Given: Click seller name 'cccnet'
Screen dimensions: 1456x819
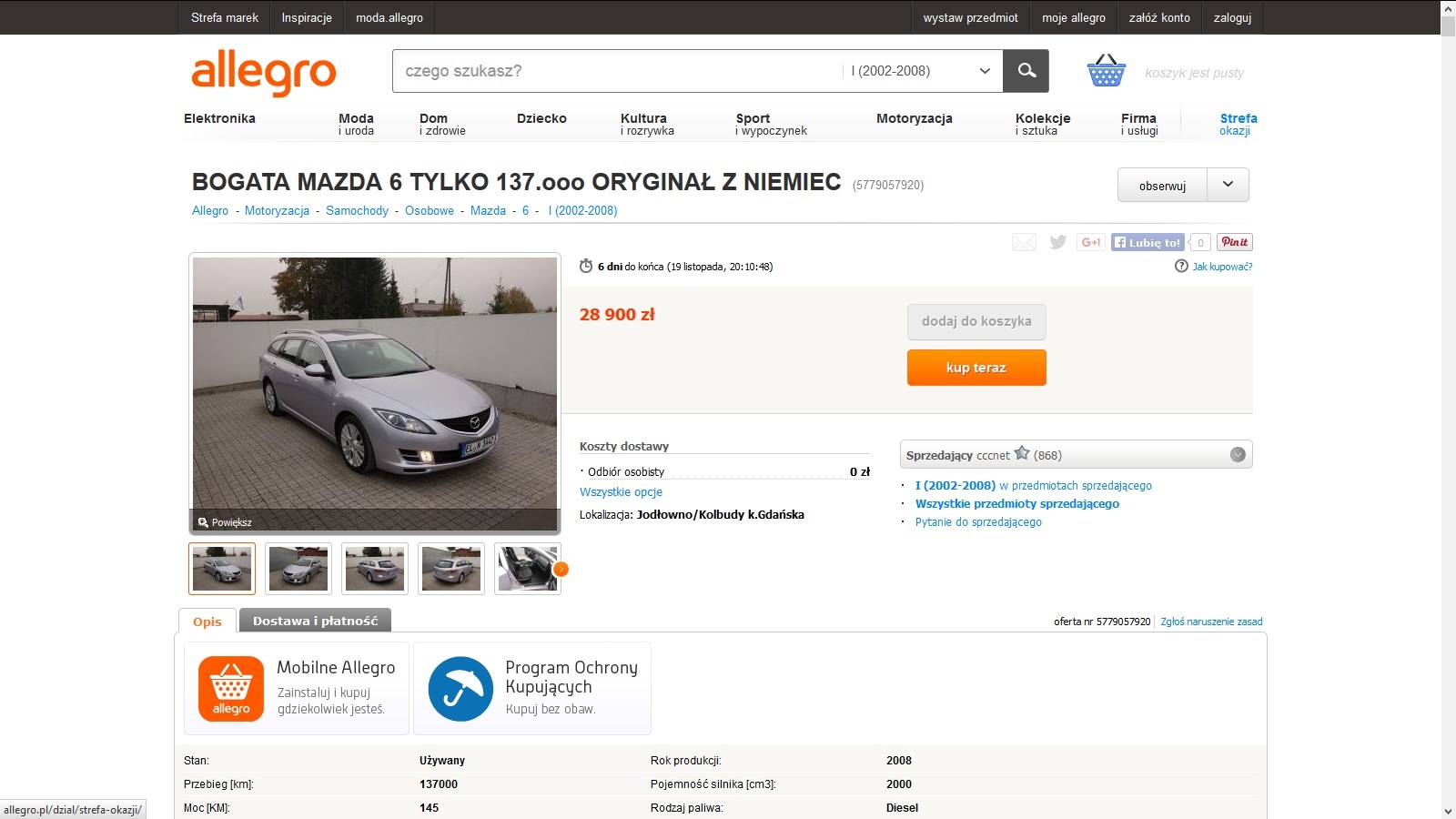Looking at the screenshot, I should click(x=994, y=455).
